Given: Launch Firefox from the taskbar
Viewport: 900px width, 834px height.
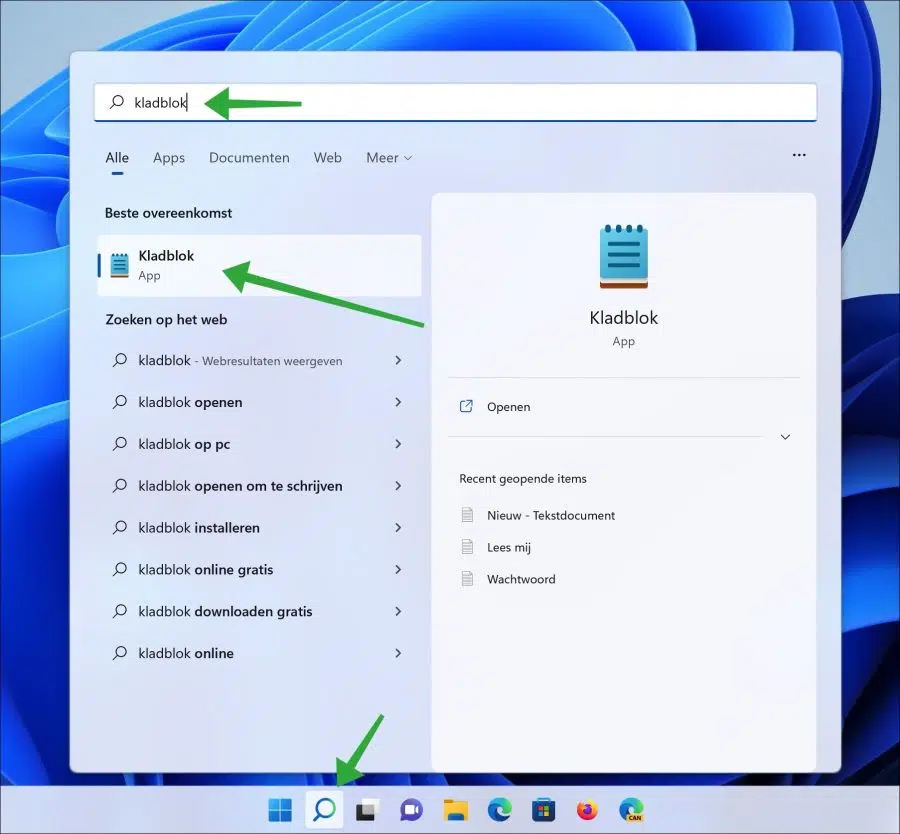Looking at the screenshot, I should [587, 810].
